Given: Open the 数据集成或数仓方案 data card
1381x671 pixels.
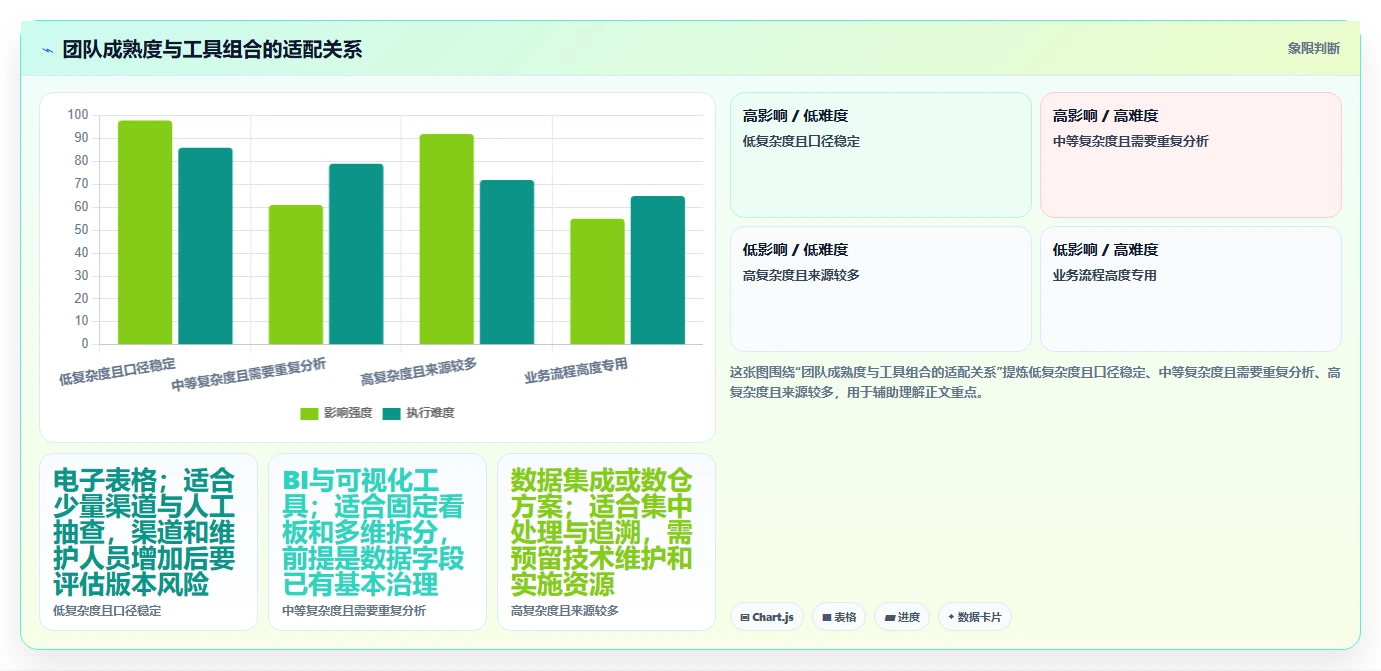Looking at the screenshot, I should (x=606, y=542).
